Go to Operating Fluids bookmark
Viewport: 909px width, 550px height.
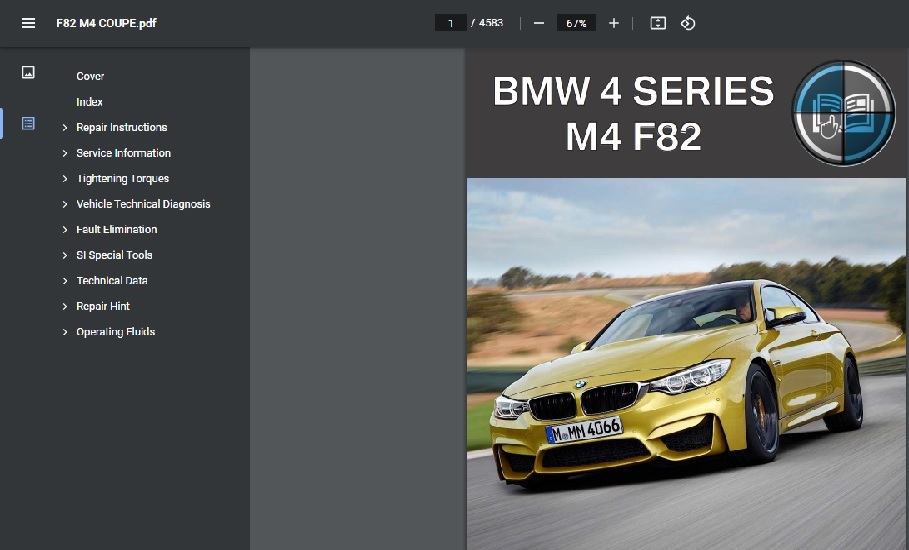(116, 332)
